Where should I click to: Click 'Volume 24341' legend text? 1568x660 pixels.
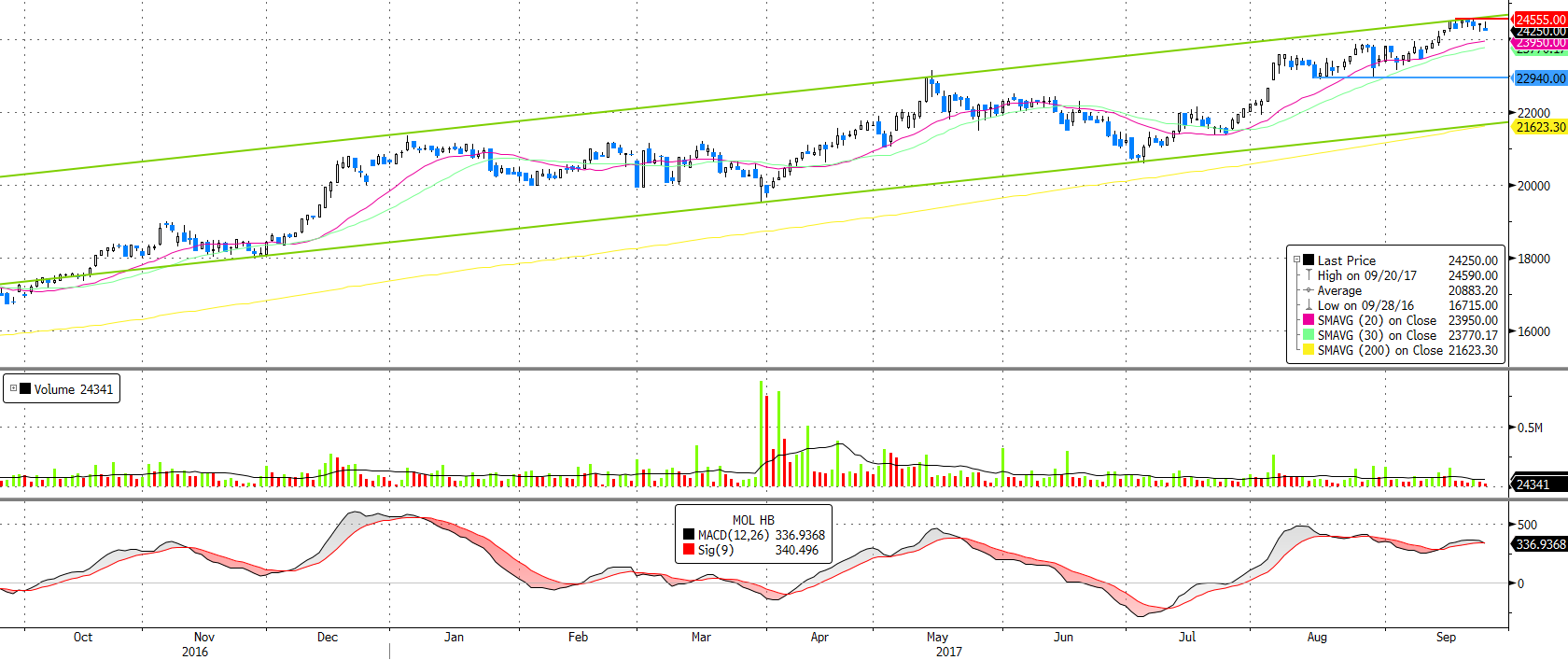74,389
